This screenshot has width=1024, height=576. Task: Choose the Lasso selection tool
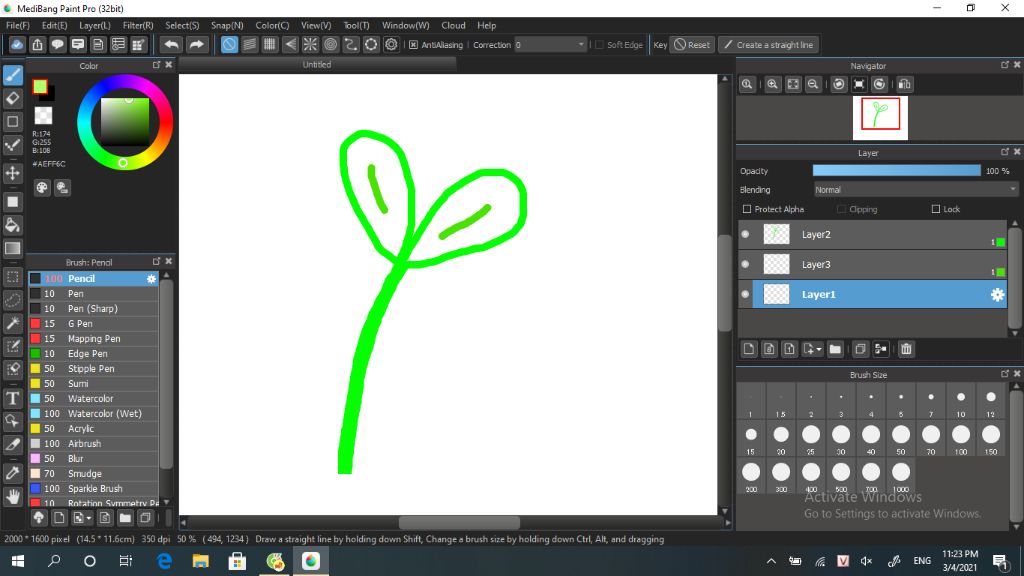(x=12, y=300)
